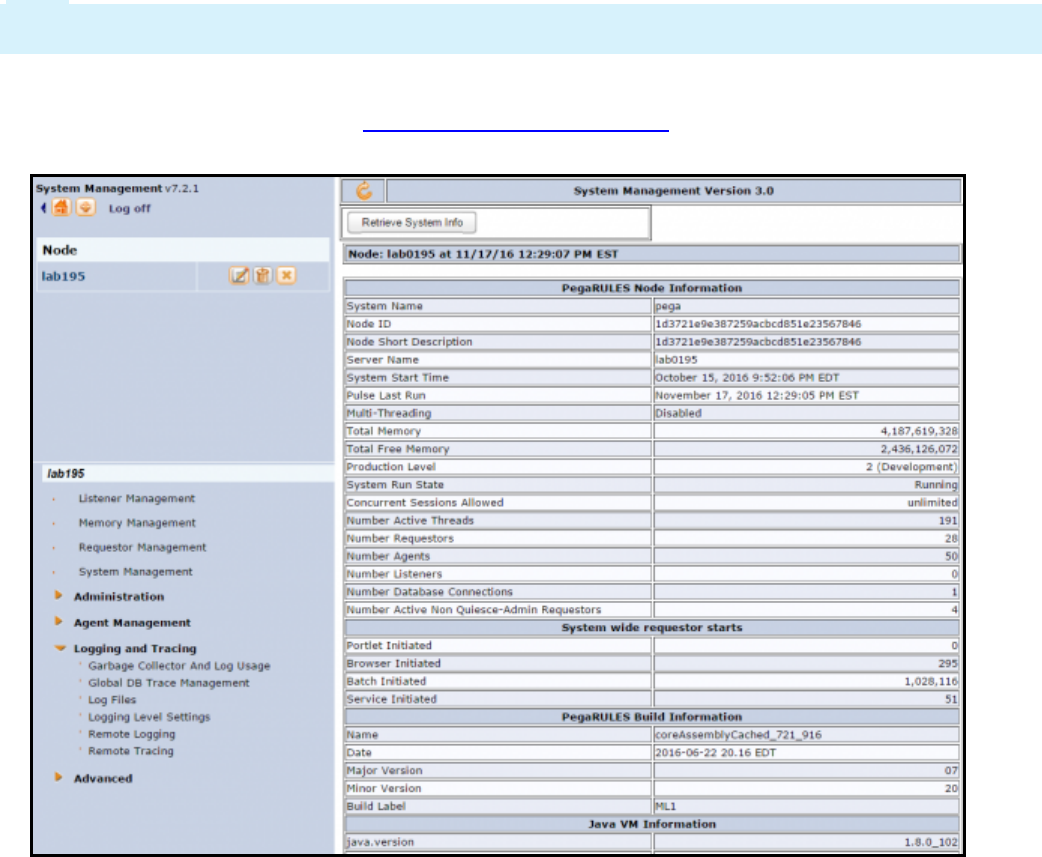Image resolution: width=1042 pixels, height=857 pixels.
Task: Click the 'Number Listeners' label
Action: (x=394, y=574)
